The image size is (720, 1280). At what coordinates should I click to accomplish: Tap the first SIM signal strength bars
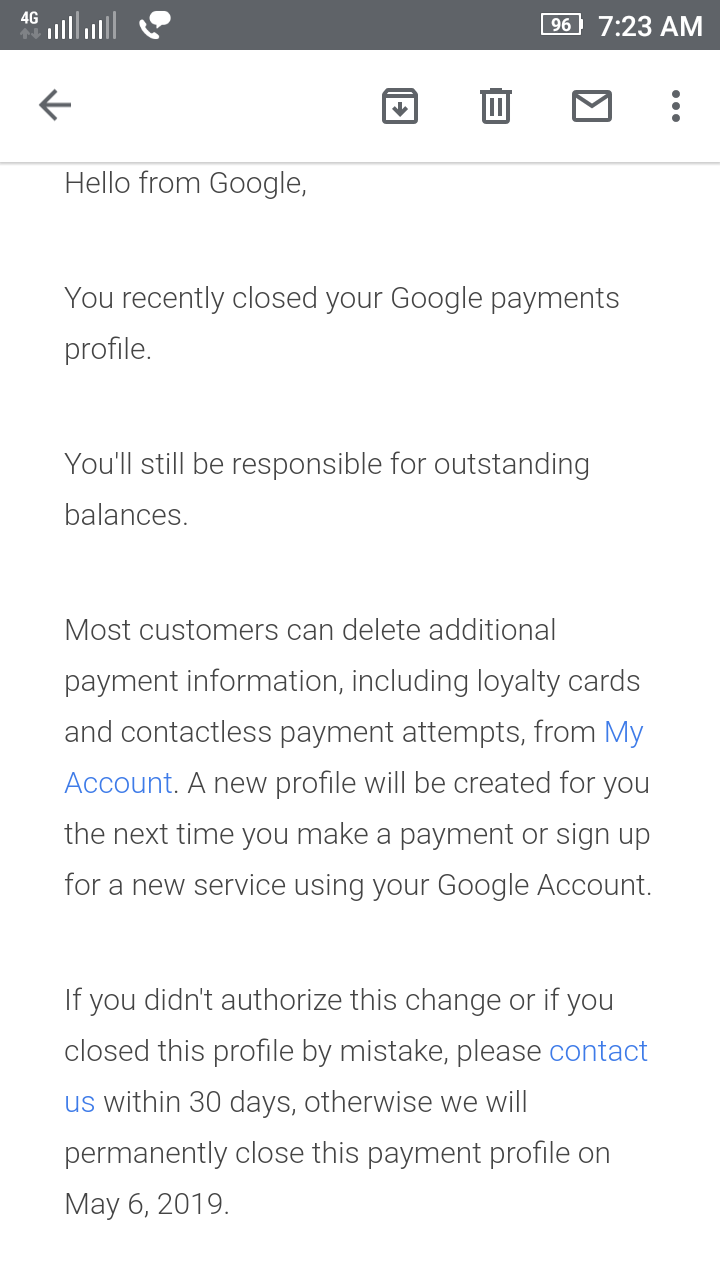[x=62, y=26]
